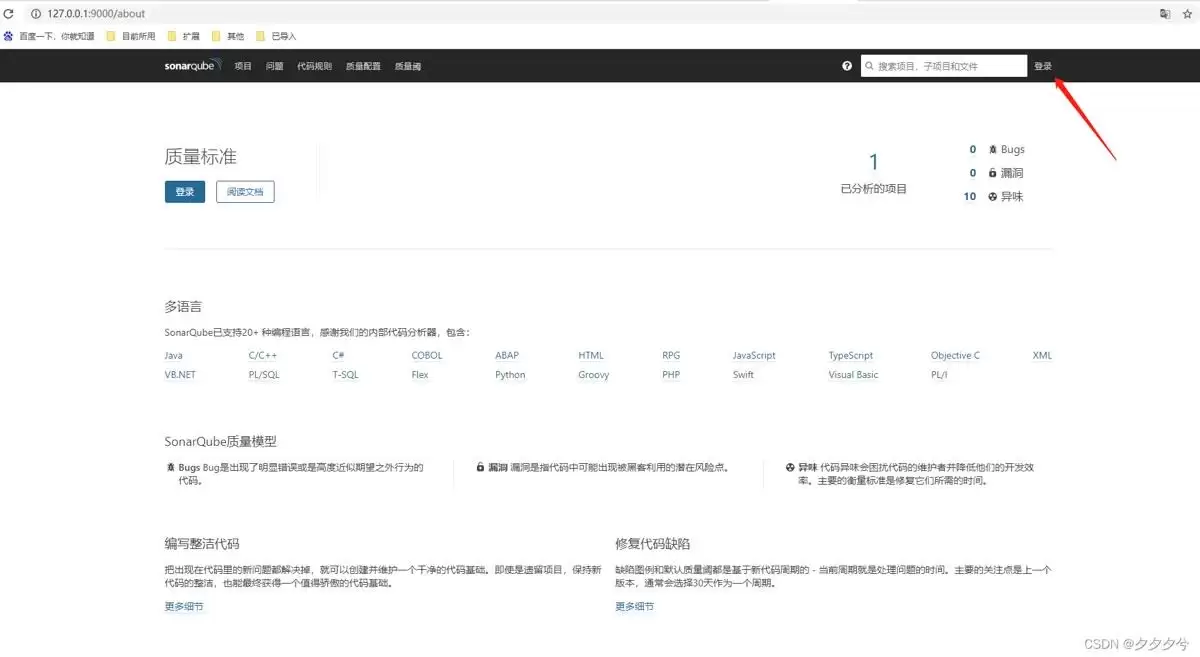Click the JavaScript language link

(754, 355)
